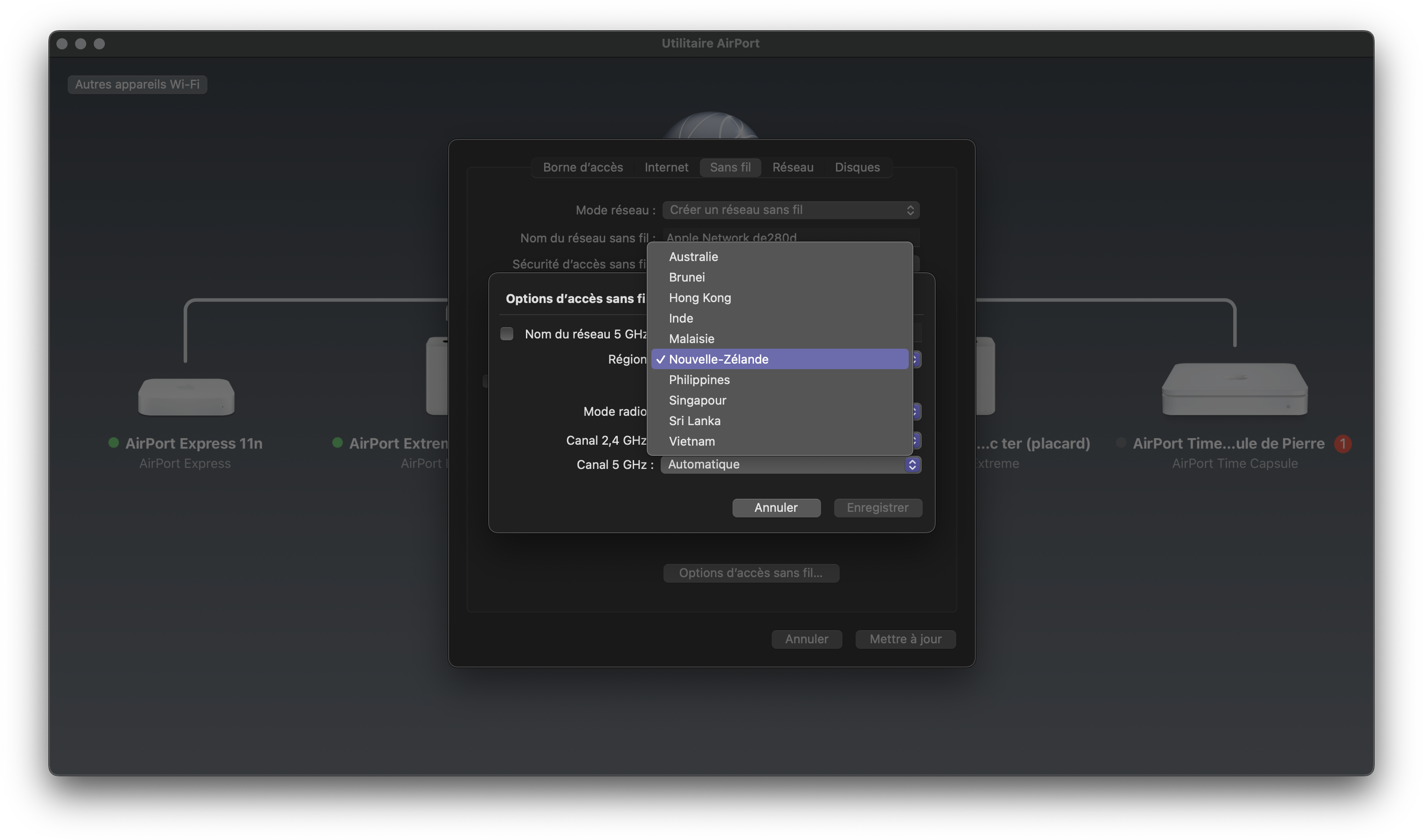Open the Canal 5 GHz Automatique dropdown
1423x840 pixels.
click(791, 464)
